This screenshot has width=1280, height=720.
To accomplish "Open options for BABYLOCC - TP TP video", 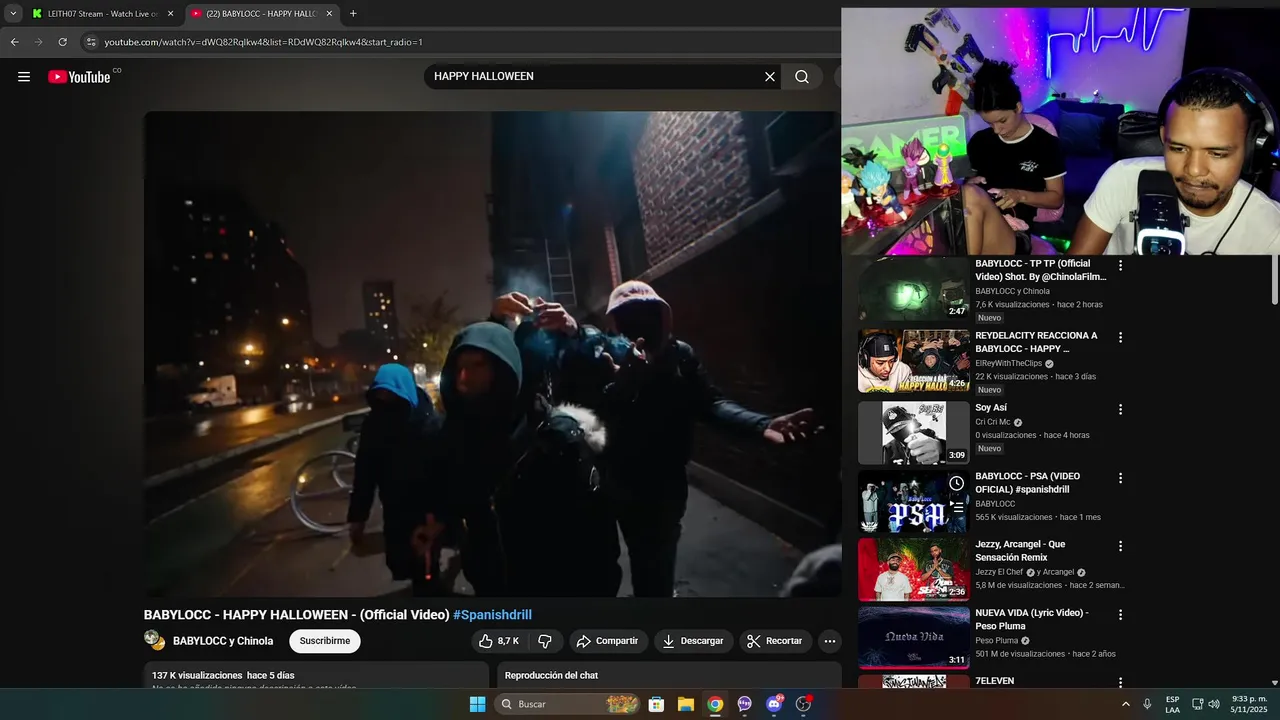I will 1120,266.
